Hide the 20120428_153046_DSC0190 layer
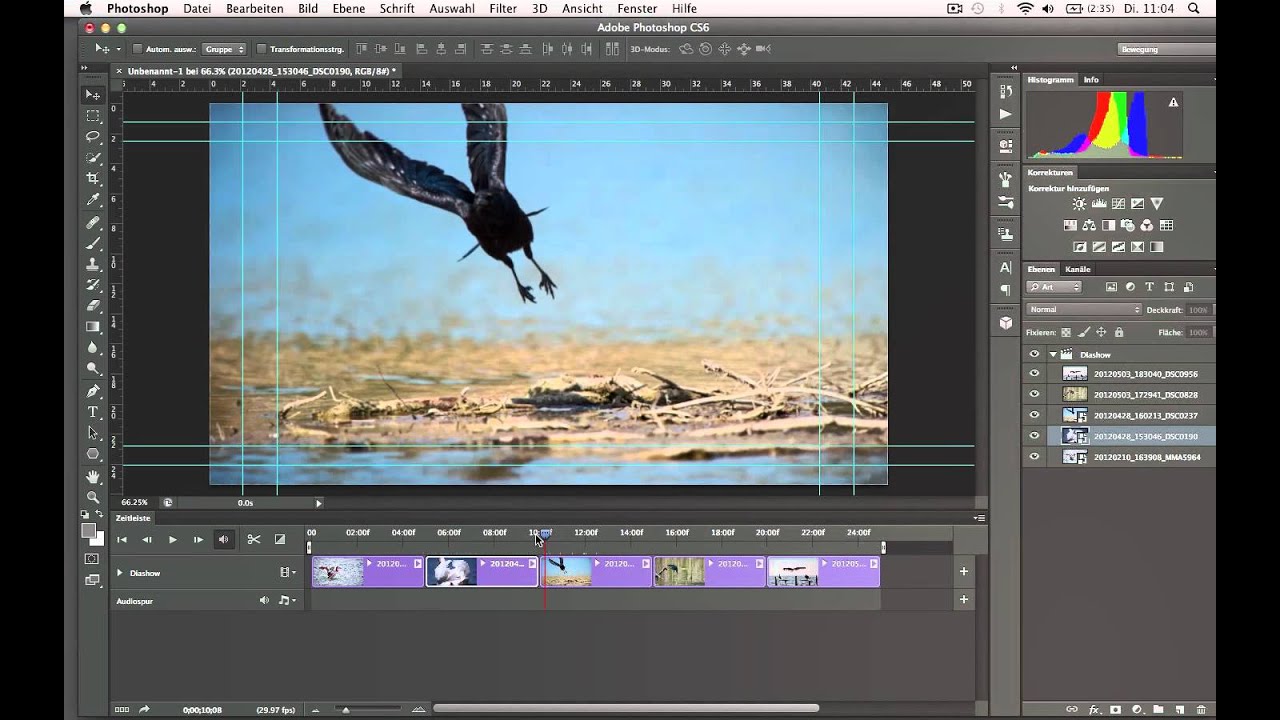1280x720 pixels. [1034, 436]
